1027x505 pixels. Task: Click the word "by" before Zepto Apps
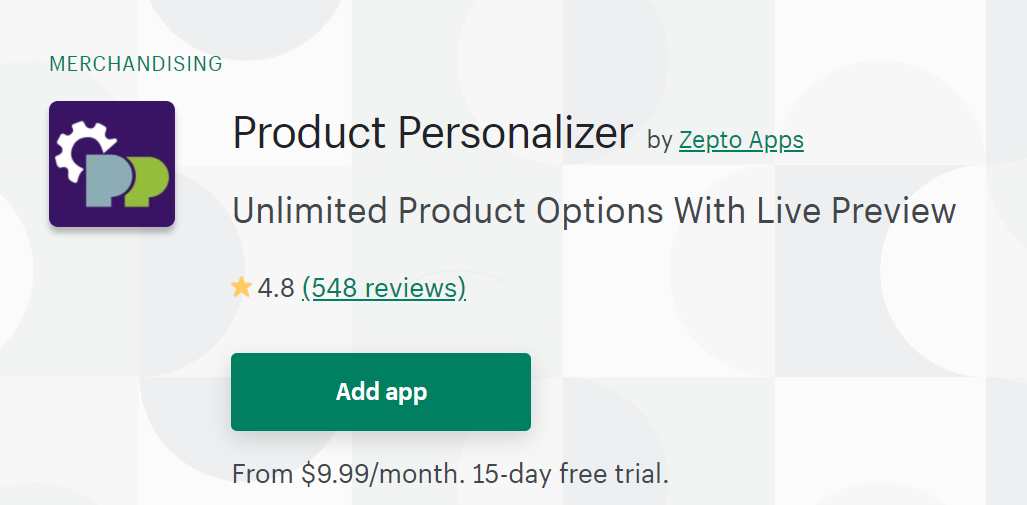point(660,140)
